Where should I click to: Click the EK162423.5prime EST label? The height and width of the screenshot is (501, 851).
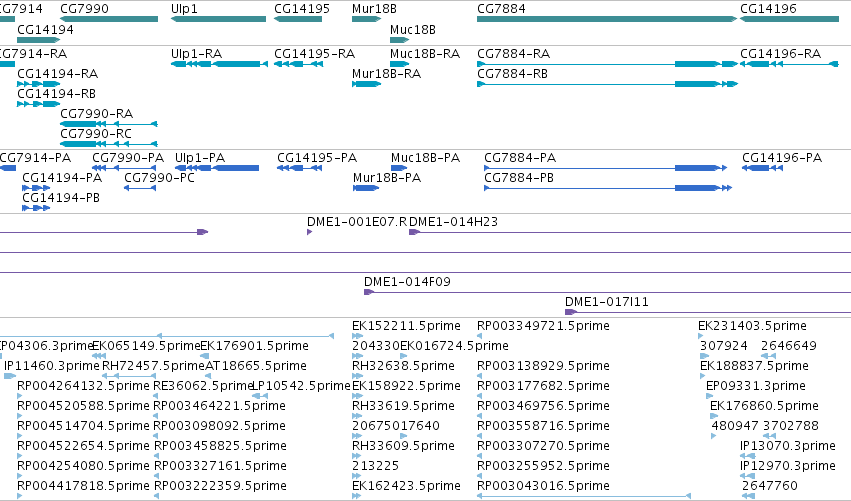tap(407, 487)
